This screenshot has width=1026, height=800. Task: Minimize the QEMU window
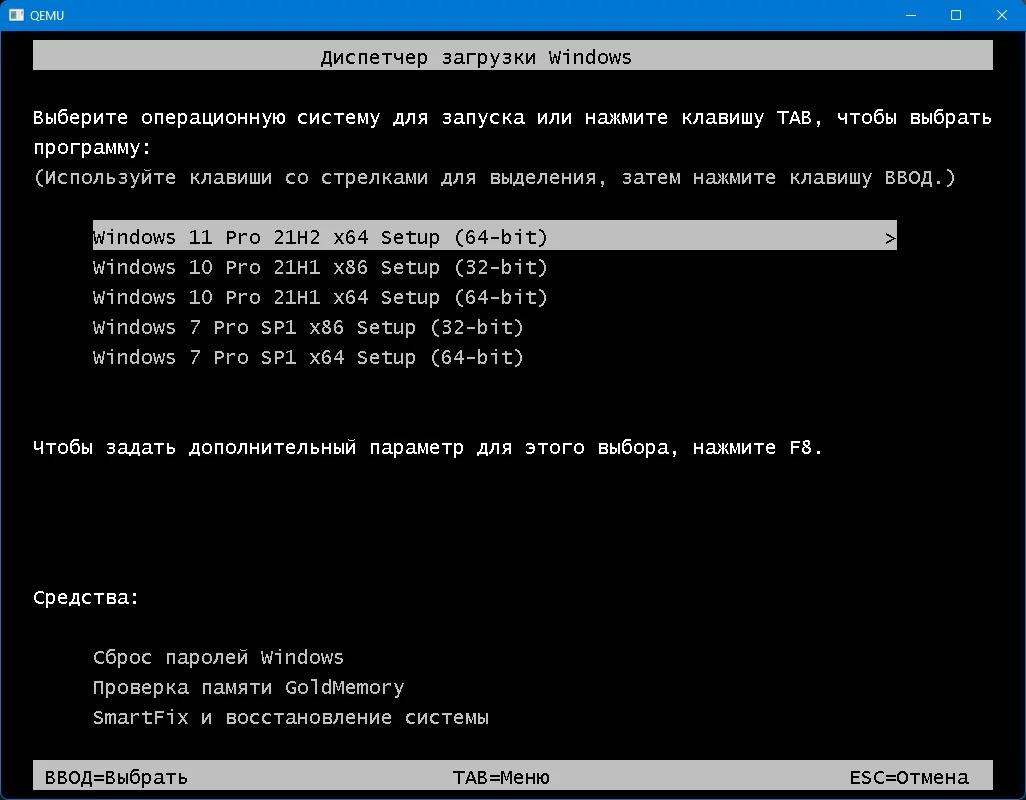910,15
